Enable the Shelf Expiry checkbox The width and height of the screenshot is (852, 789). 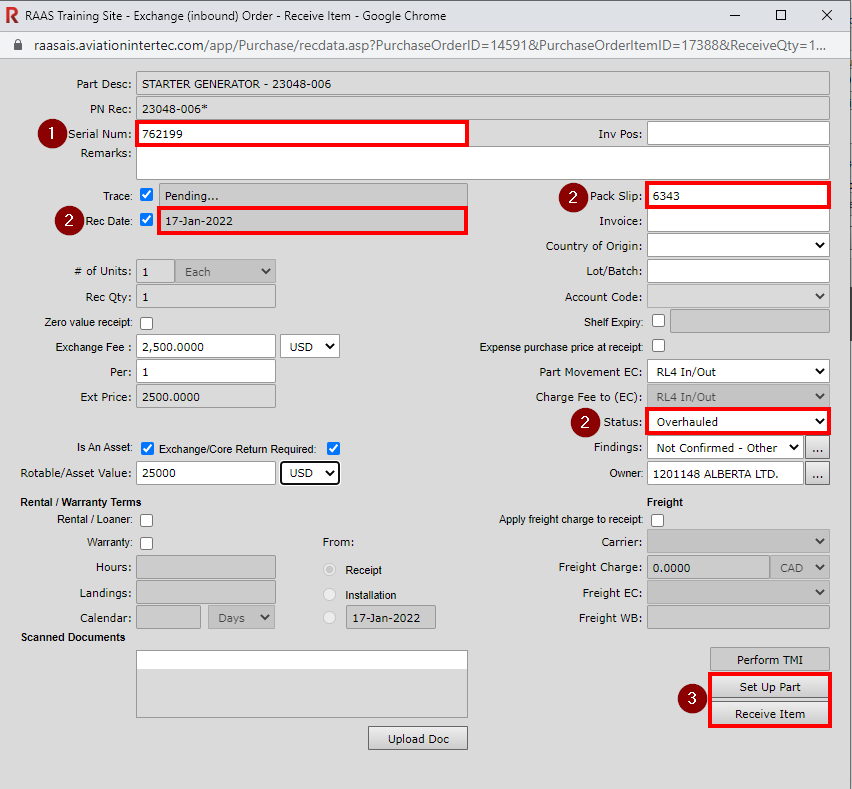click(658, 321)
